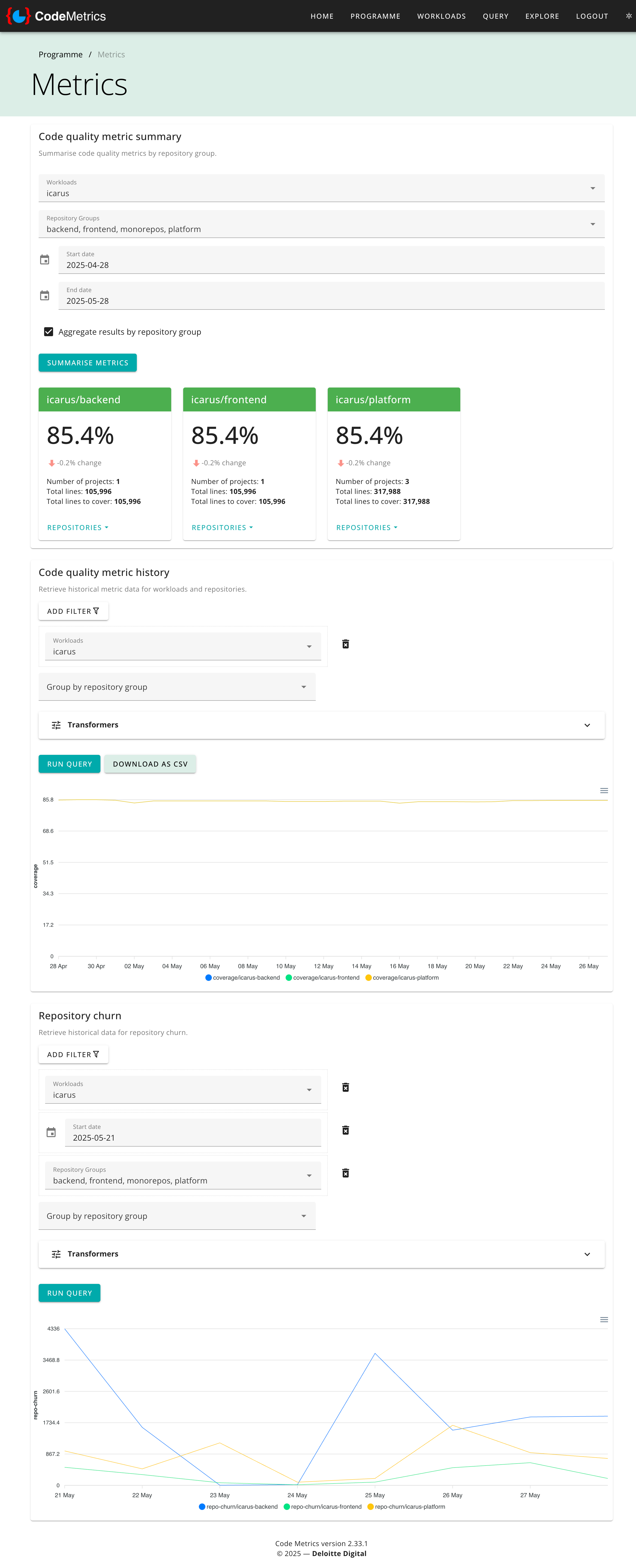Click the tune icon in churn Transformers
Image resolution: width=636 pixels, height=1568 pixels.
click(x=56, y=1254)
